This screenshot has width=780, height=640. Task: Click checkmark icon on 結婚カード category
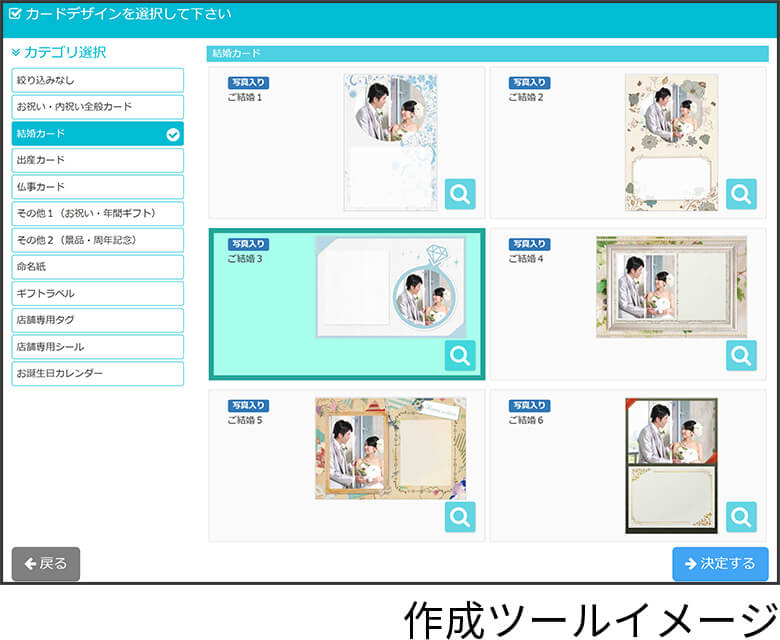point(173,134)
